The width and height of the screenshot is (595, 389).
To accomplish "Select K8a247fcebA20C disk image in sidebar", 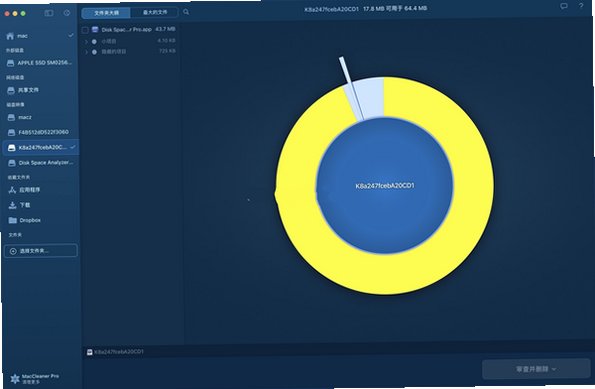I will (x=40, y=148).
